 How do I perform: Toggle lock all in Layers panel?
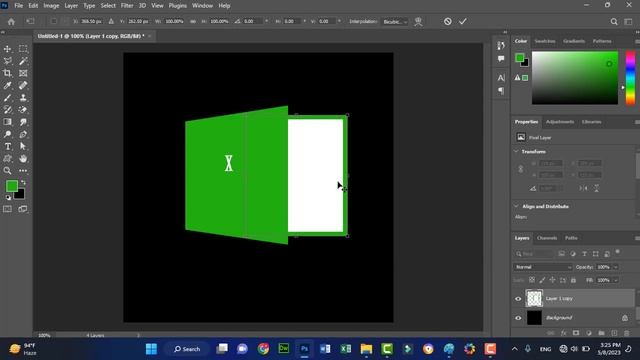pyautogui.click(x=573, y=280)
